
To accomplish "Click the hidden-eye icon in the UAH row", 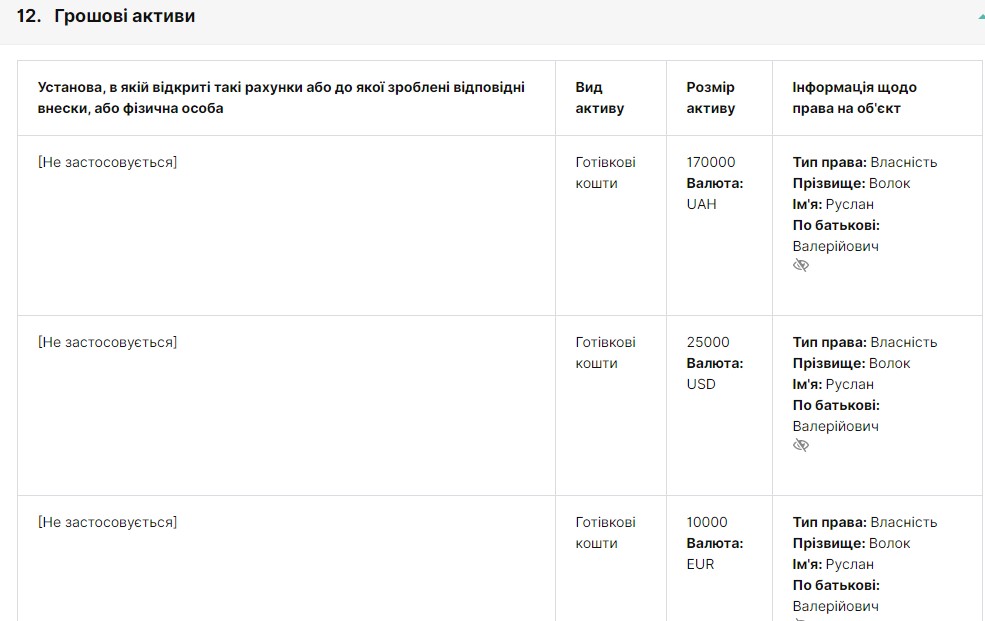I will click(x=801, y=265).
